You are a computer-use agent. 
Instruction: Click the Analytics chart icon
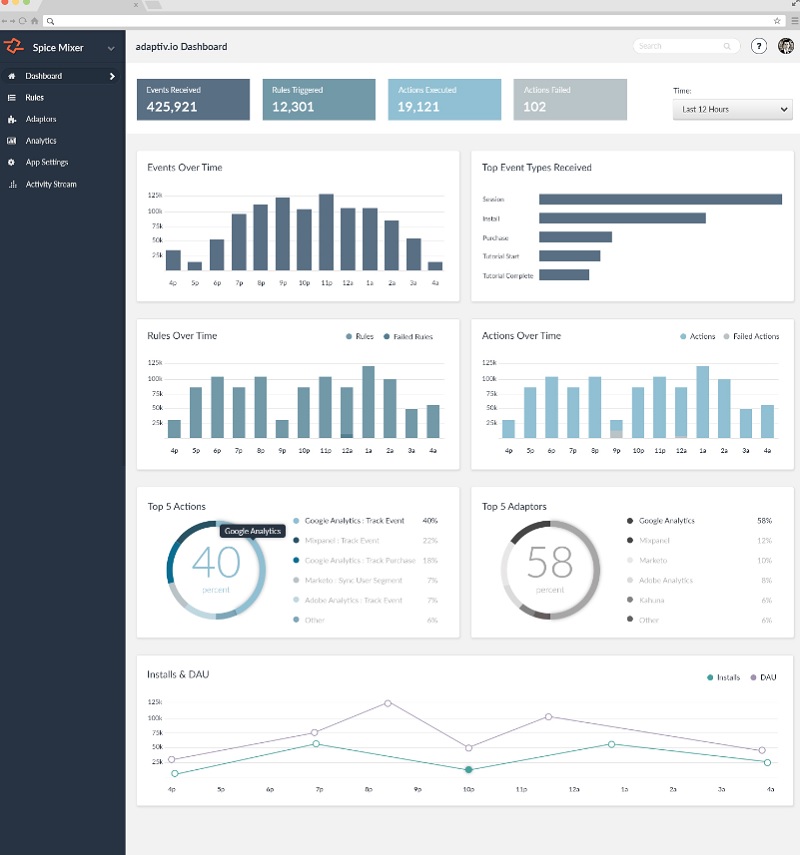(11, 141)
